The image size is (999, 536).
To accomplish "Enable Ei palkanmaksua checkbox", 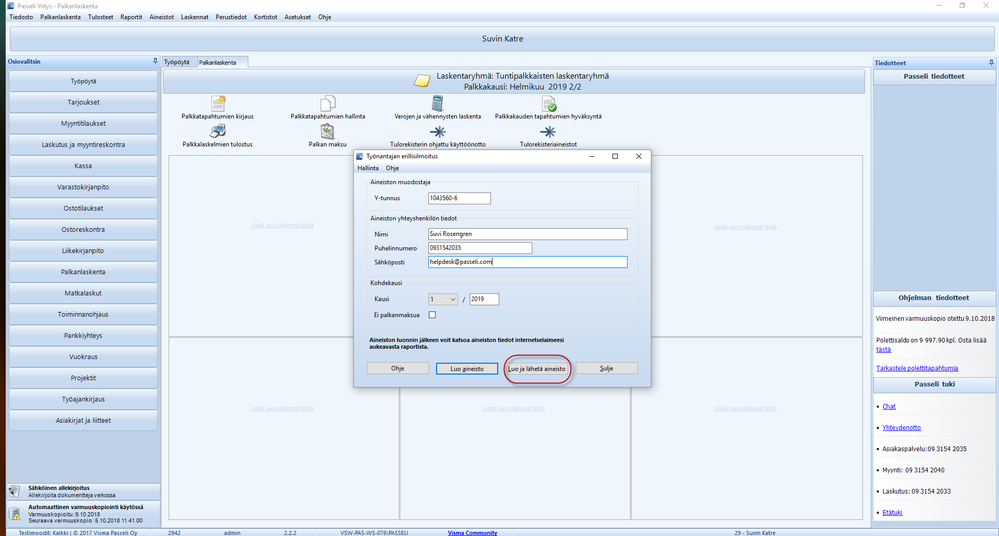I will tap(432, 315).
